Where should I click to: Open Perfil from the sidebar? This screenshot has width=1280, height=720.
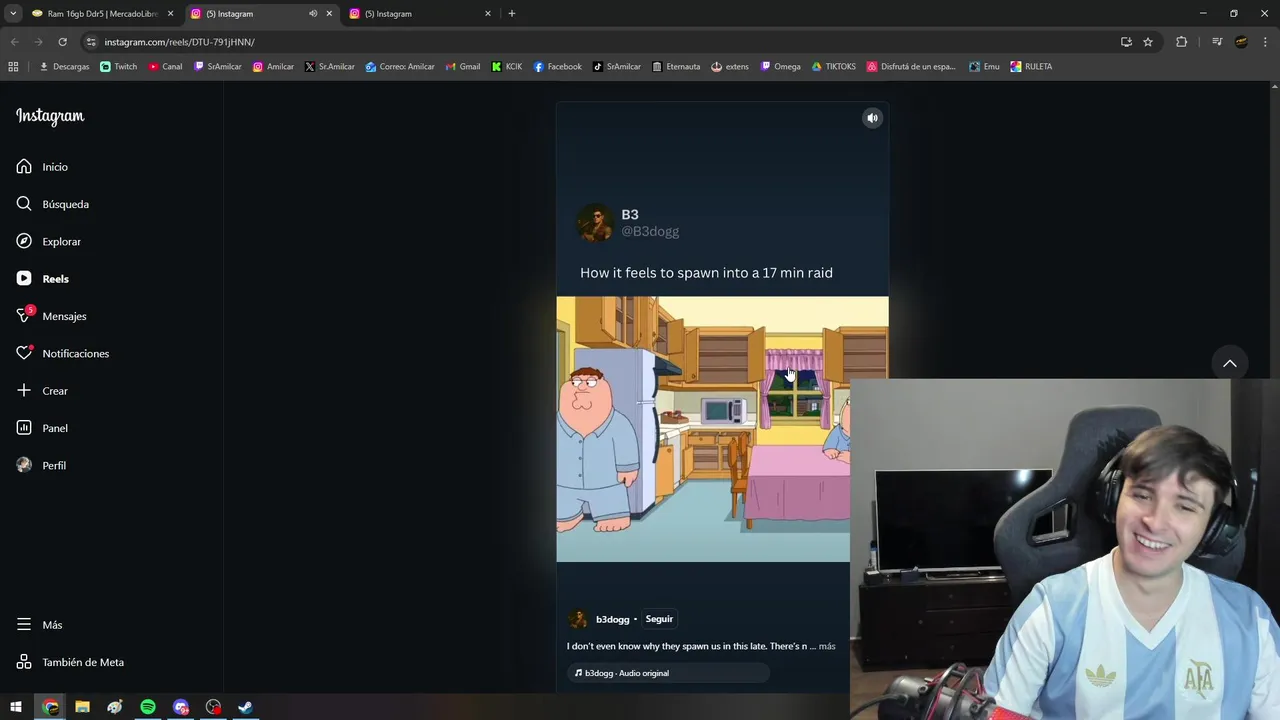tap(41, 466)
